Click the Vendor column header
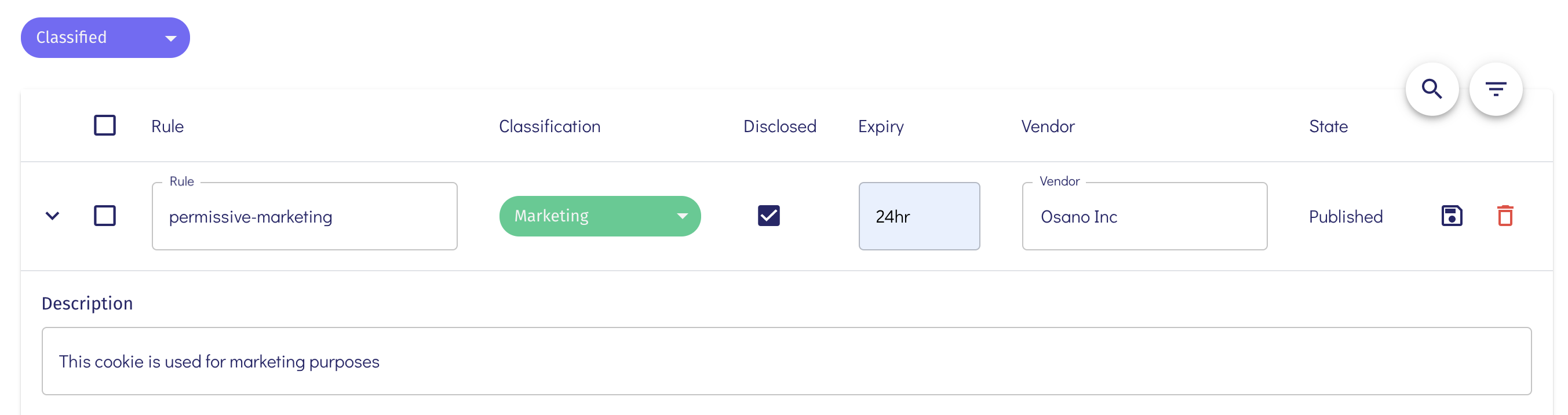The width and height of the screenshot is (1568, 415). click(1048, 126)
